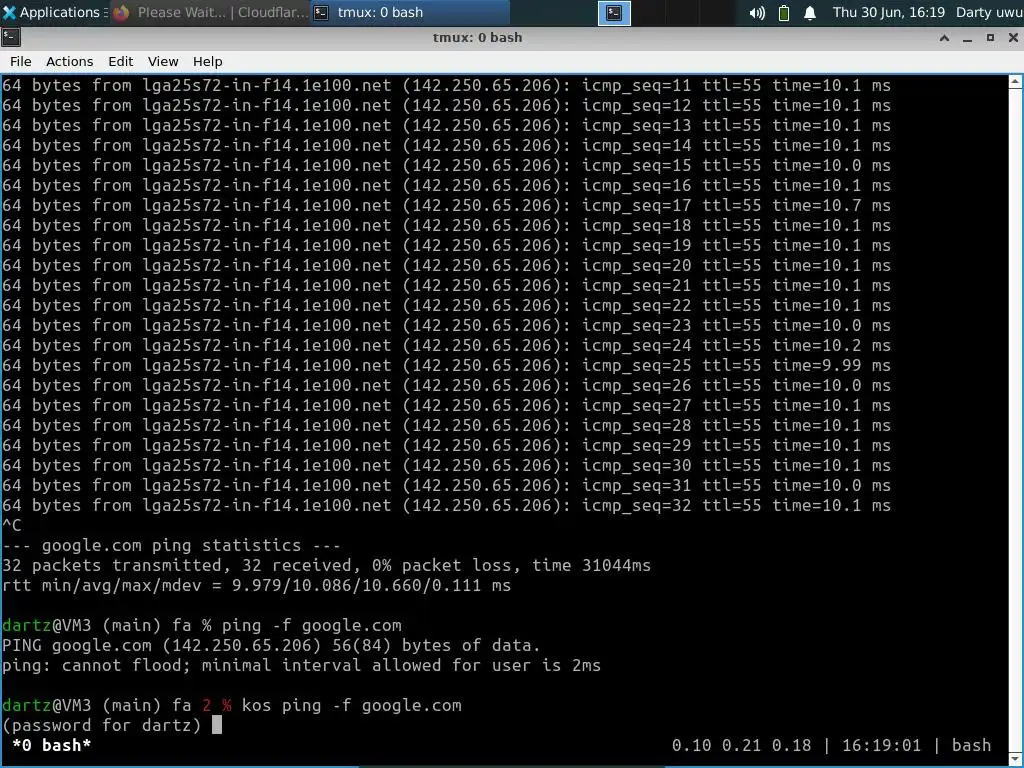Open the View menu
Screen dimensions: 1024x768
pos(163,61)
